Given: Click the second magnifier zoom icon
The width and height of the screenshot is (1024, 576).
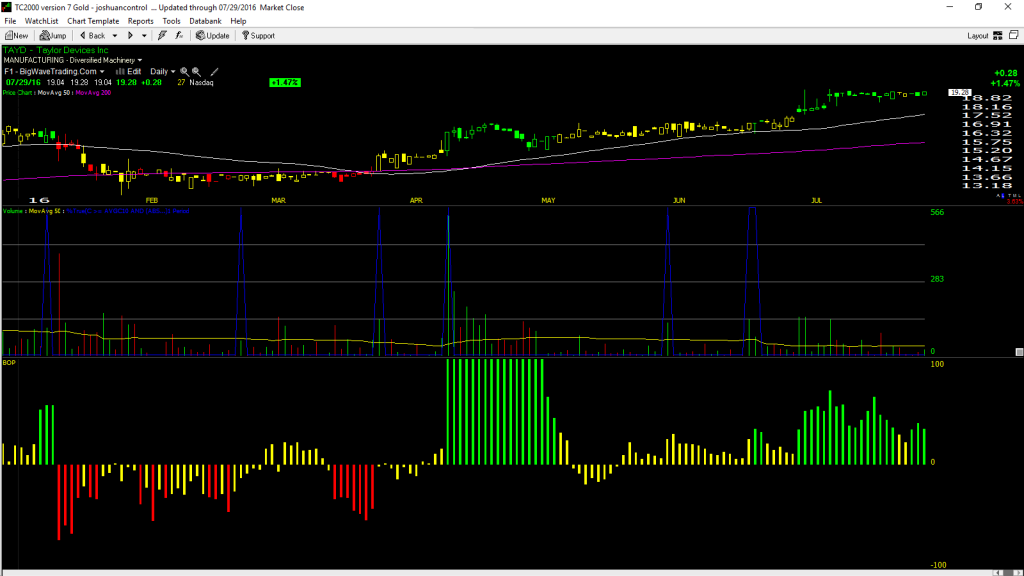Looking at the screenshot, I should tap(196, 72).
